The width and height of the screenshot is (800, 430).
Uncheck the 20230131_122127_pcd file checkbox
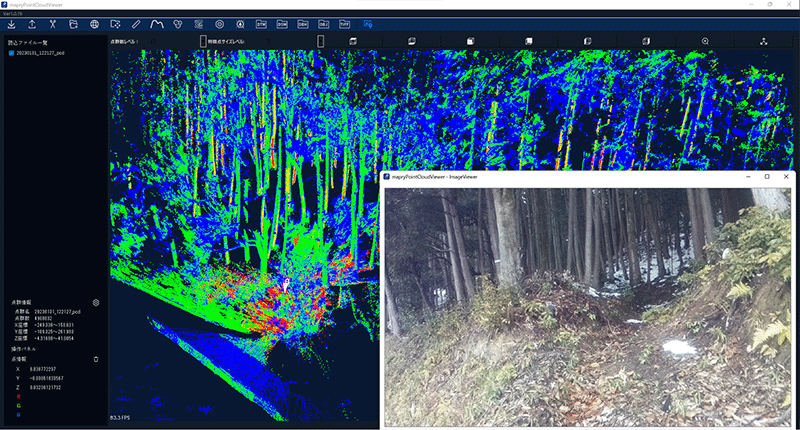[10, 54]
